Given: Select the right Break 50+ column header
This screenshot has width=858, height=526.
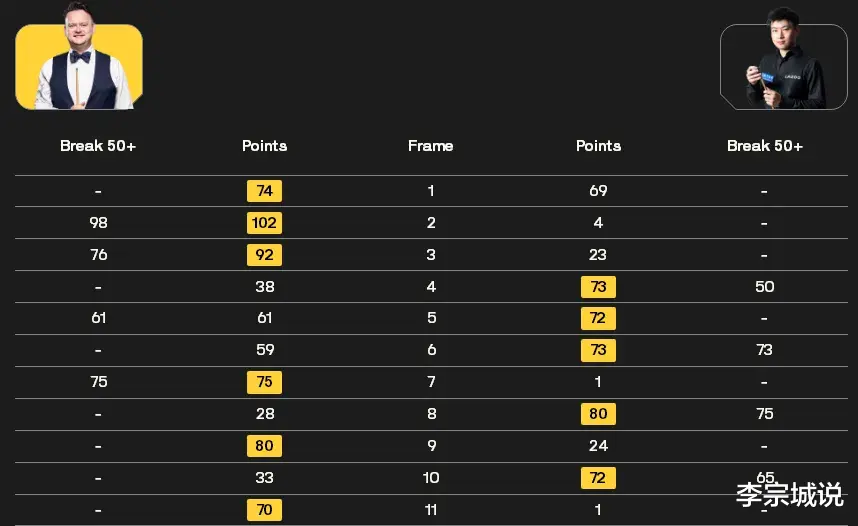Looking at the screenshot, I should click(x=764, y=146).
